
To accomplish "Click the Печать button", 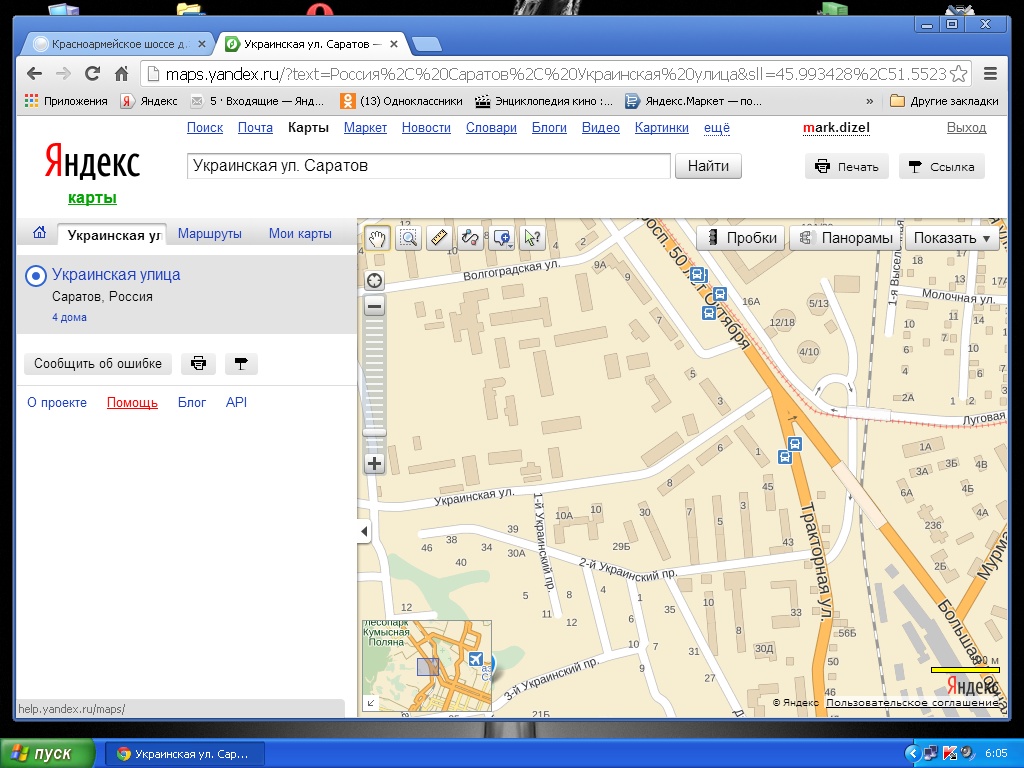I will tap(846, 167).
